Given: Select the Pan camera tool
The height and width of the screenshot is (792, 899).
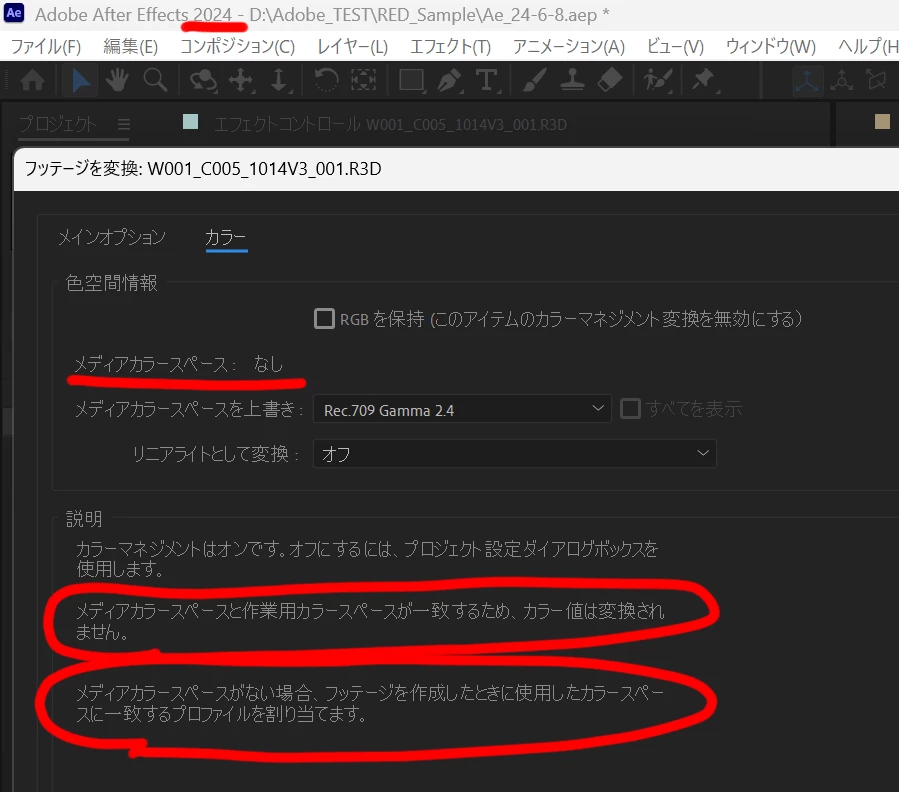Looking at the screenshot, I should pos(241,80).
